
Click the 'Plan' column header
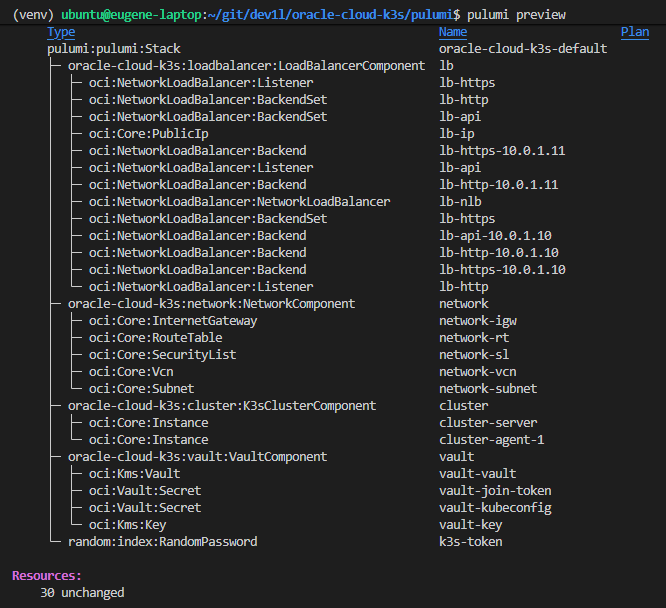point(635,32)
